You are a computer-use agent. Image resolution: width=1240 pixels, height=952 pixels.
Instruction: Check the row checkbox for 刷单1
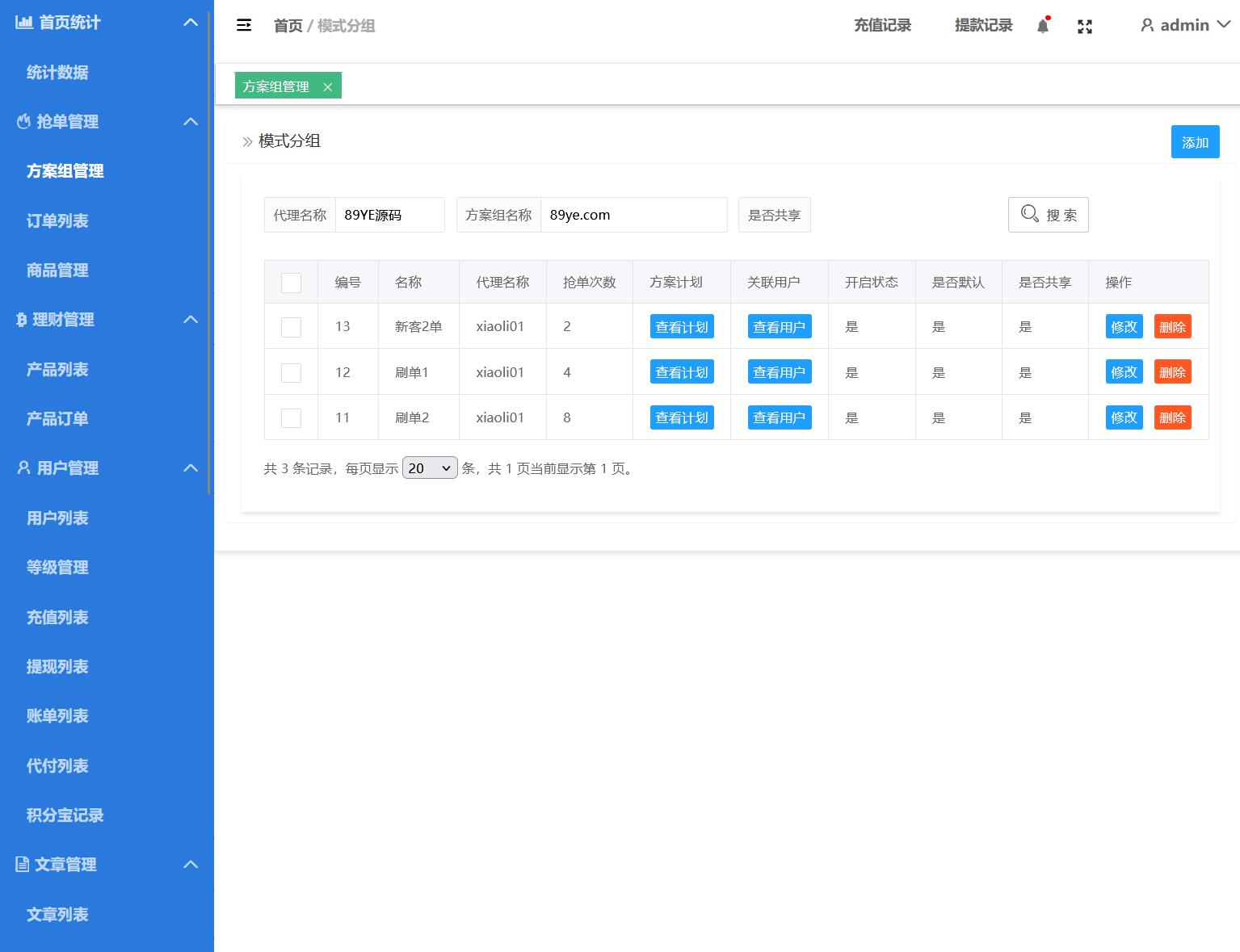coord(291,372)
